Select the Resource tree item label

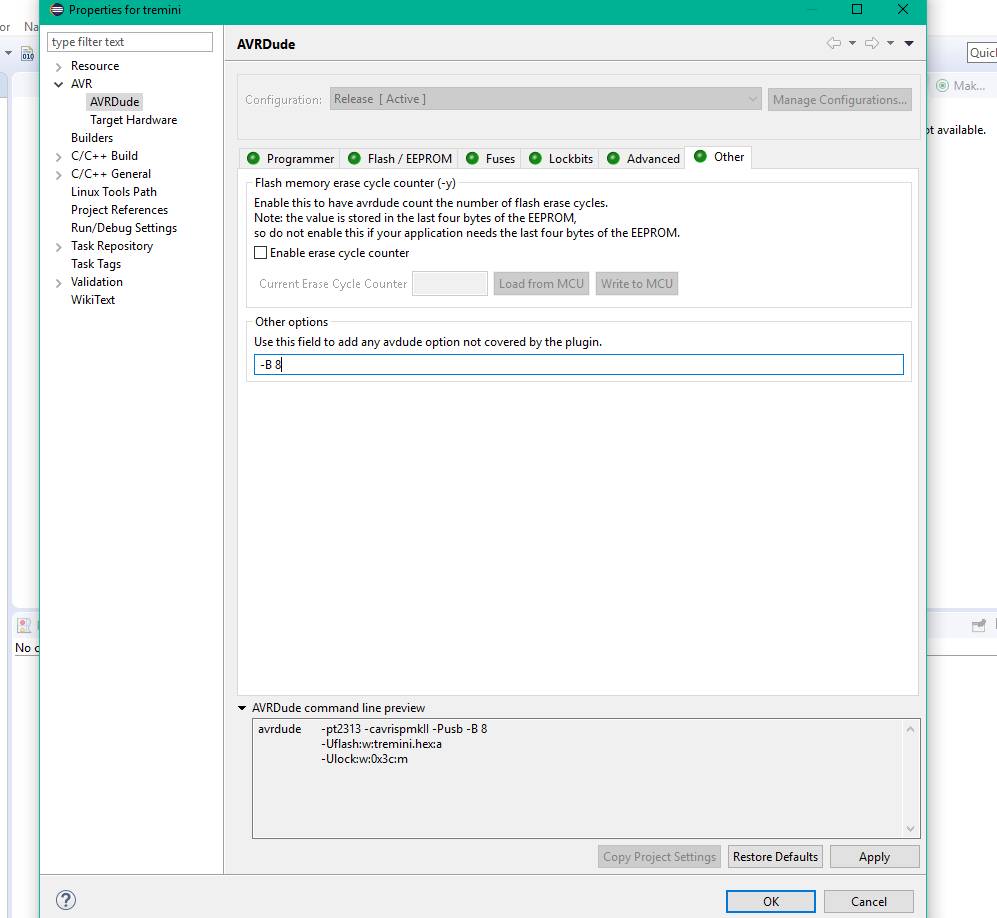pyautogui.click(x=95, y=66)
